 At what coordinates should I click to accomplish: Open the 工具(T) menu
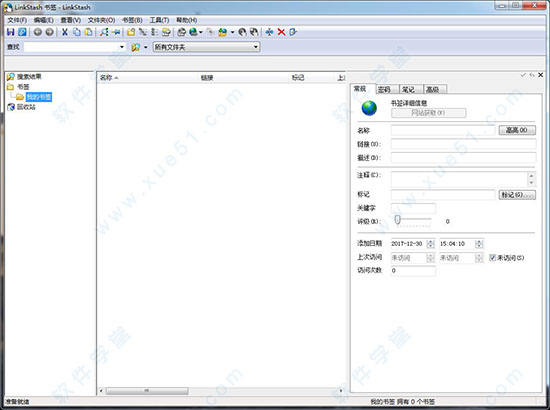pyautogui.click(x=159, y=20)
